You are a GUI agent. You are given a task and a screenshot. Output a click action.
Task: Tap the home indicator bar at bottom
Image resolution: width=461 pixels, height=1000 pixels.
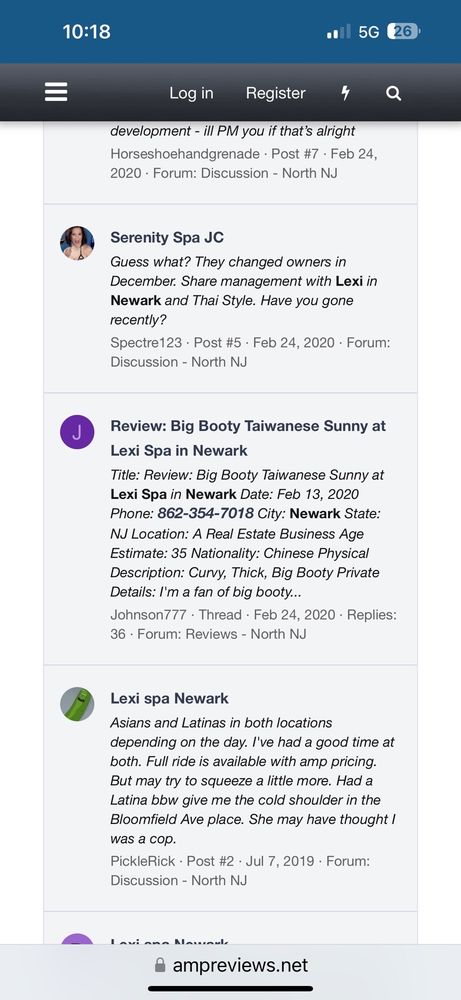coord(230,989)
